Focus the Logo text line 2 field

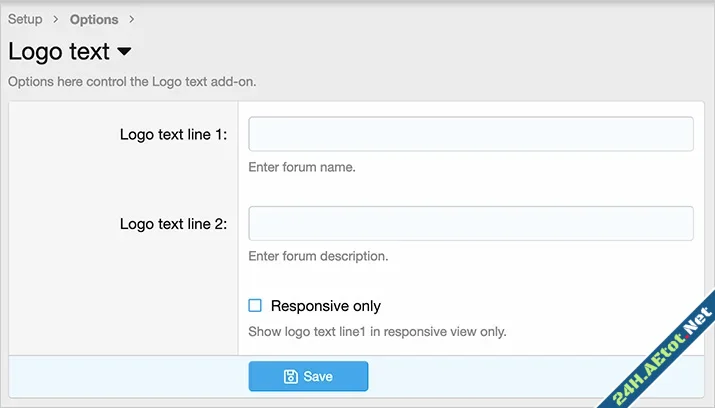click(x=470, y=223)
